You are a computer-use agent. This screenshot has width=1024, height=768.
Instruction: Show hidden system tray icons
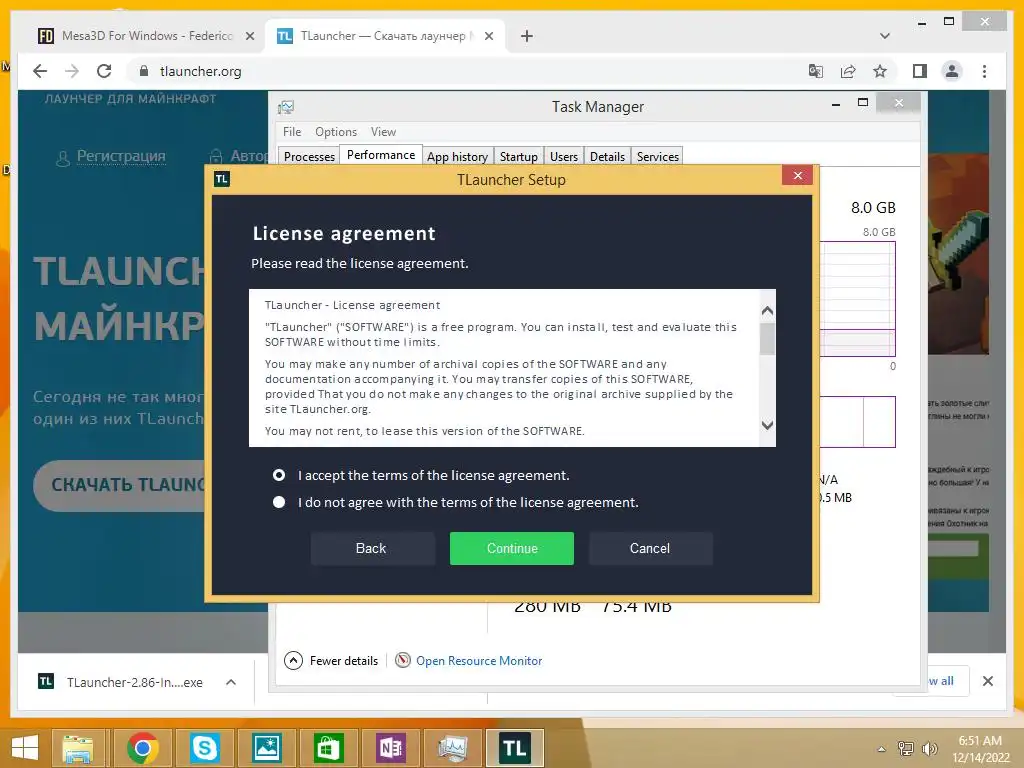coord(882,749)
